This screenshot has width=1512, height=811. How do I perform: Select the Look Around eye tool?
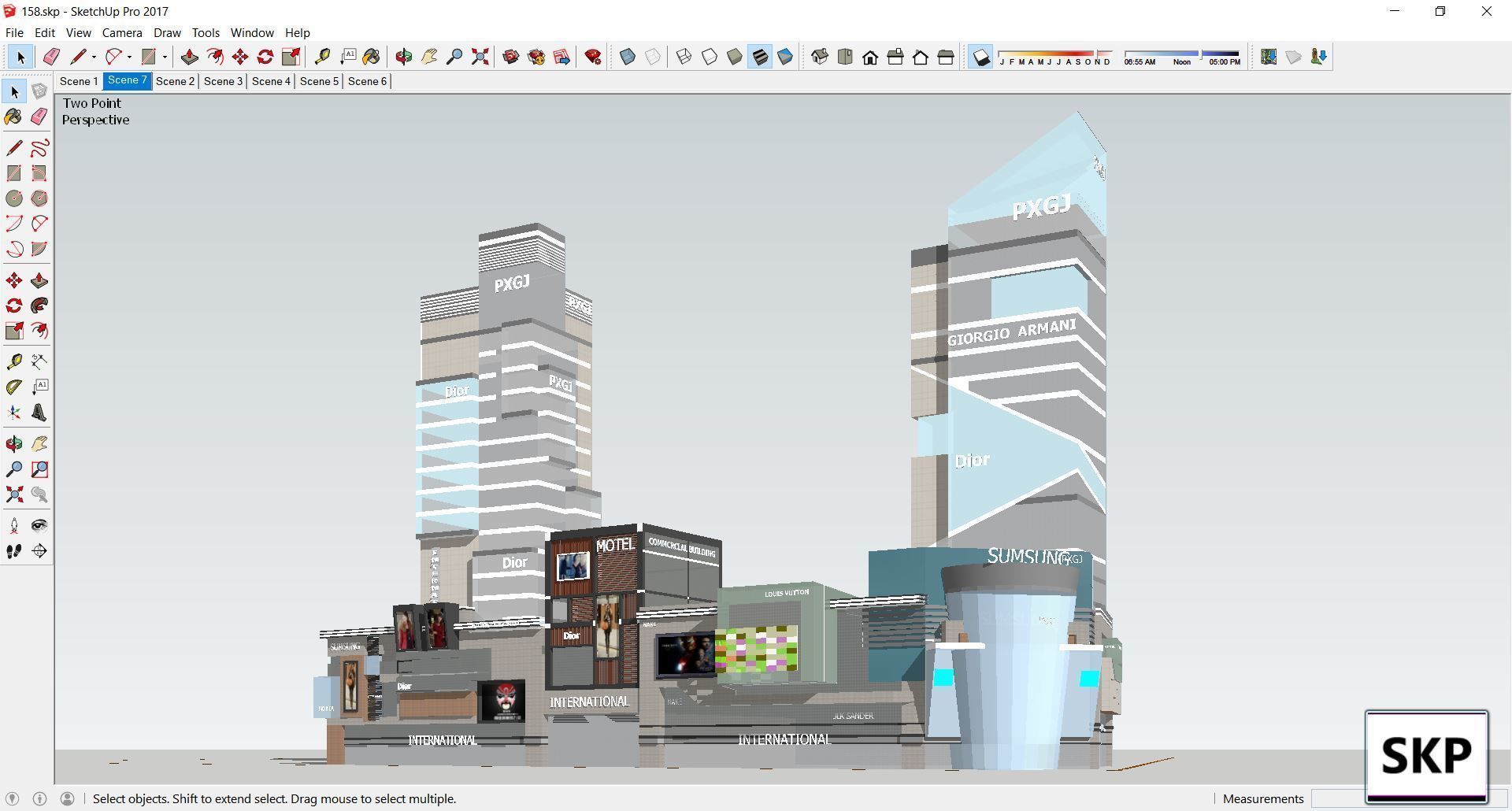[x=39, y=525]
